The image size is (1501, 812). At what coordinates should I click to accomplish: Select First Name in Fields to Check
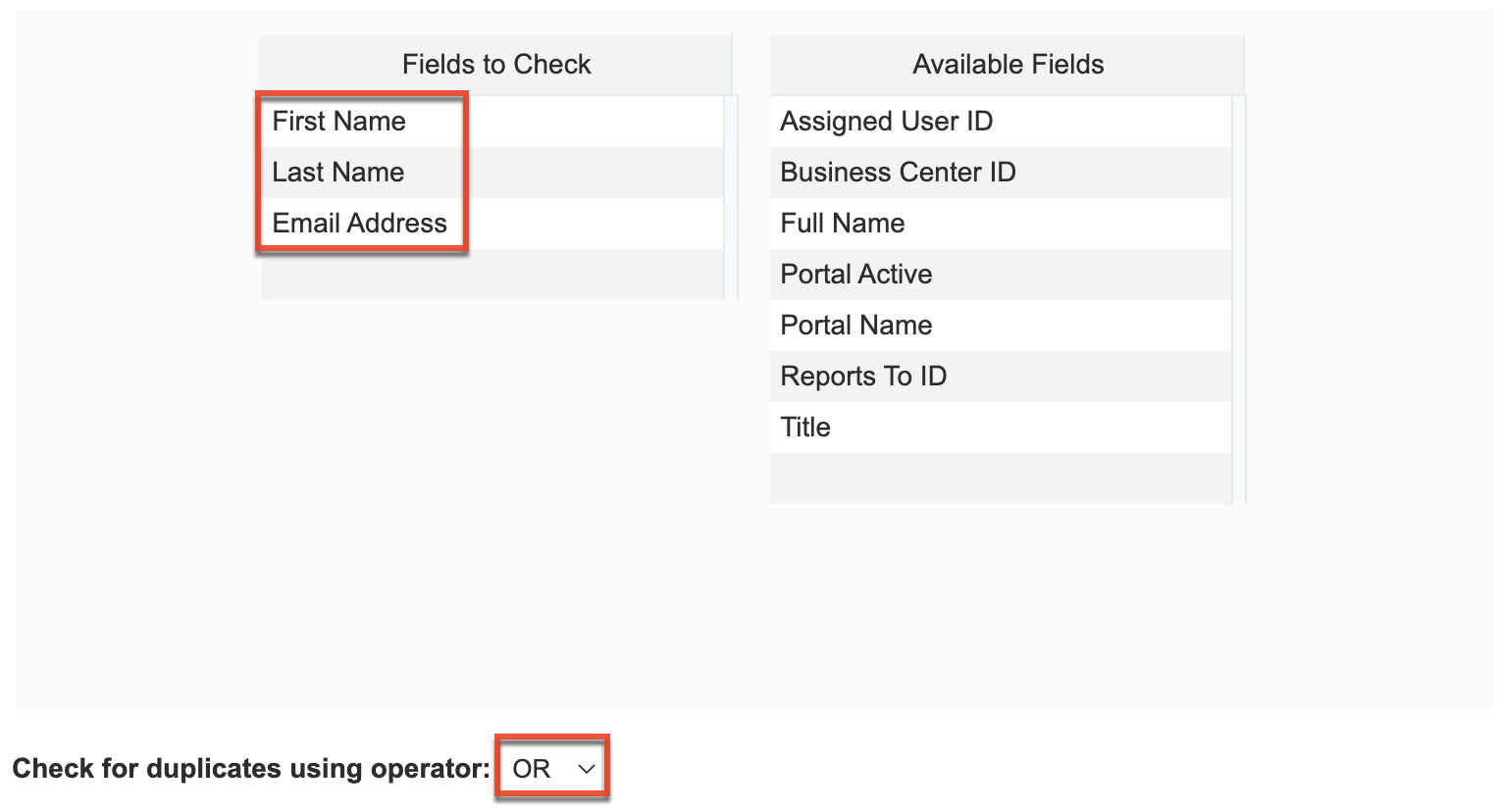click(339, 121)
